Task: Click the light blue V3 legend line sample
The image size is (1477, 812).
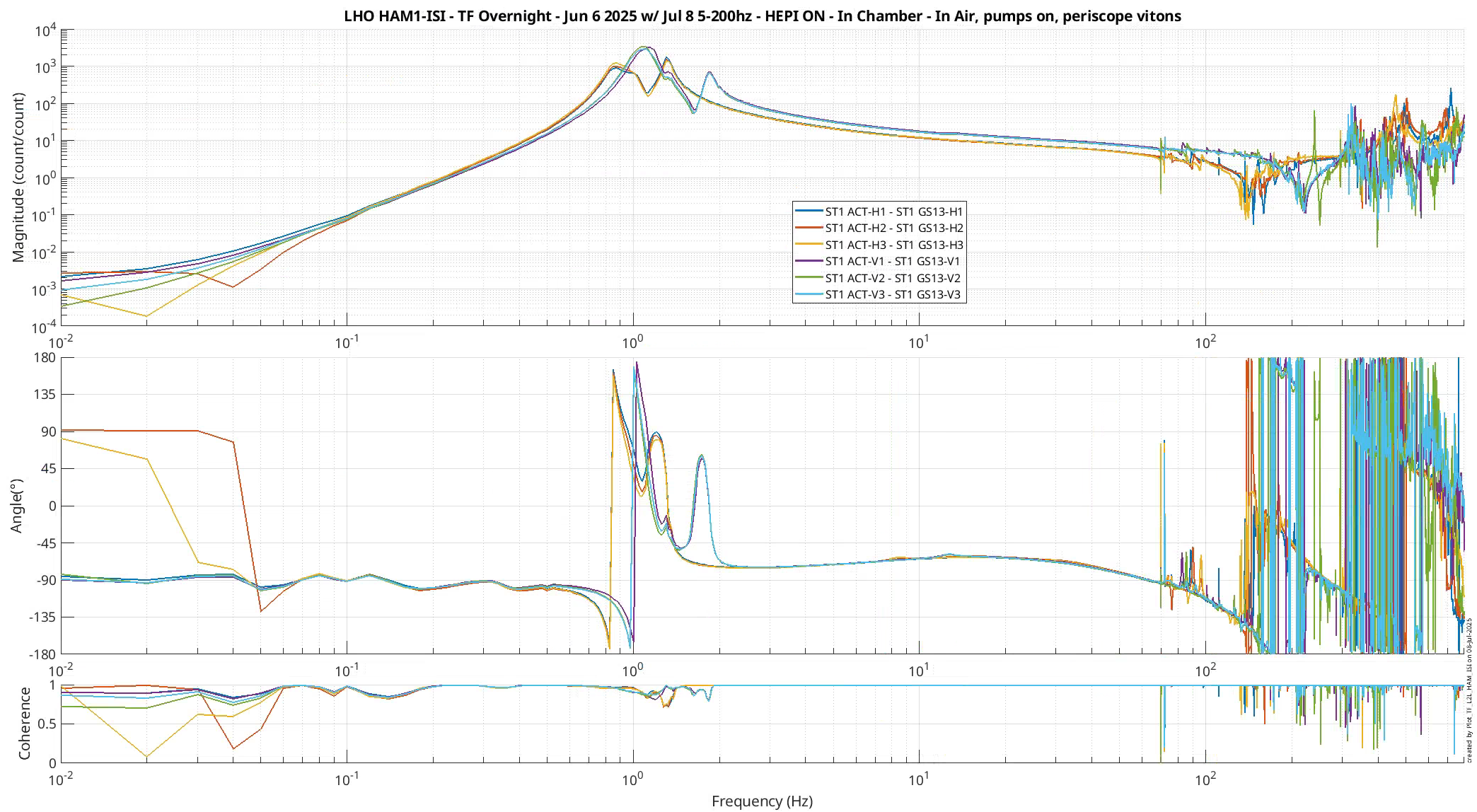Action: [809, 294]
